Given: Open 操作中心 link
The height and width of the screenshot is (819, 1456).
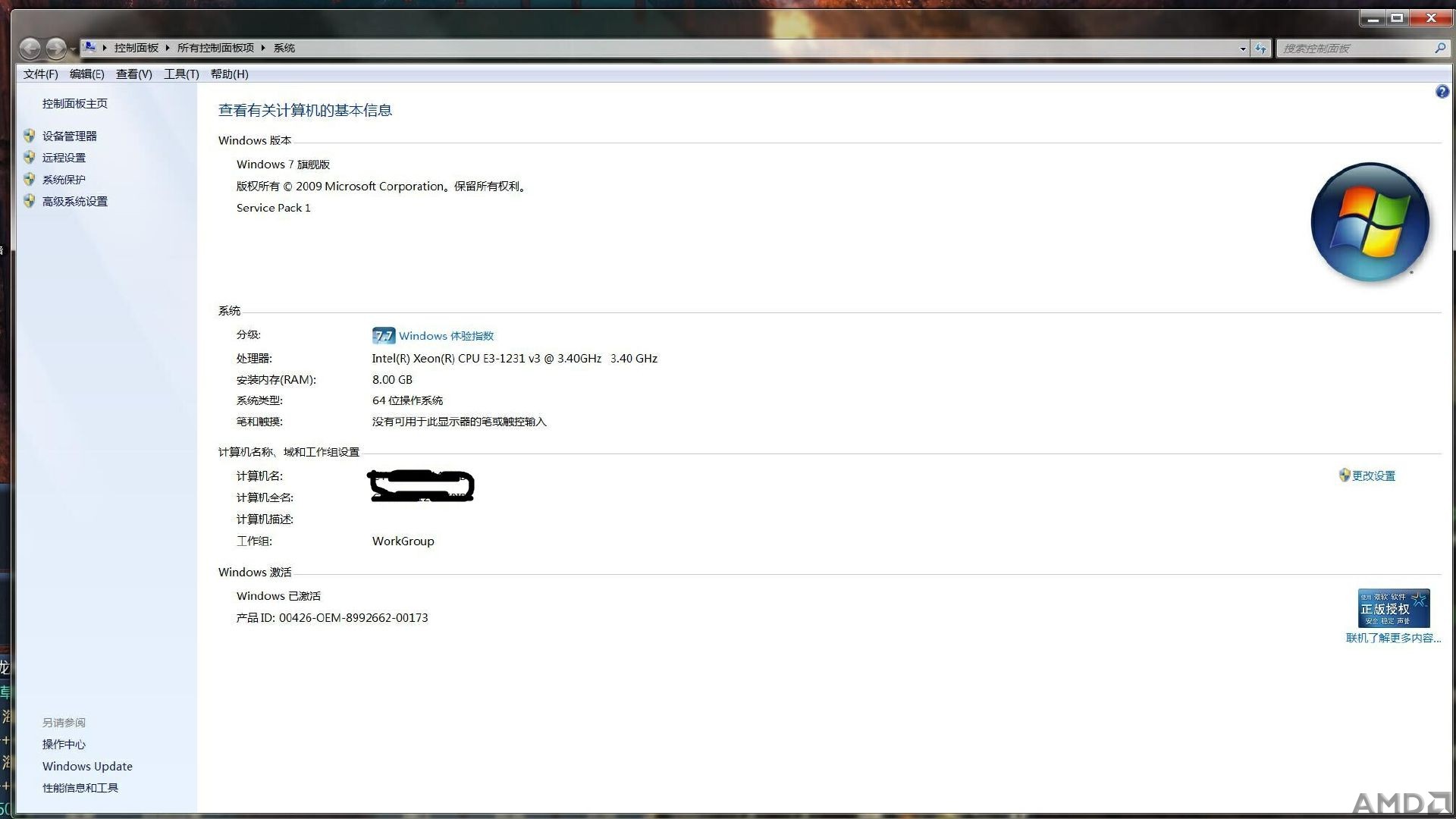Looking at the screenshot, I should (x=64, y=745).
